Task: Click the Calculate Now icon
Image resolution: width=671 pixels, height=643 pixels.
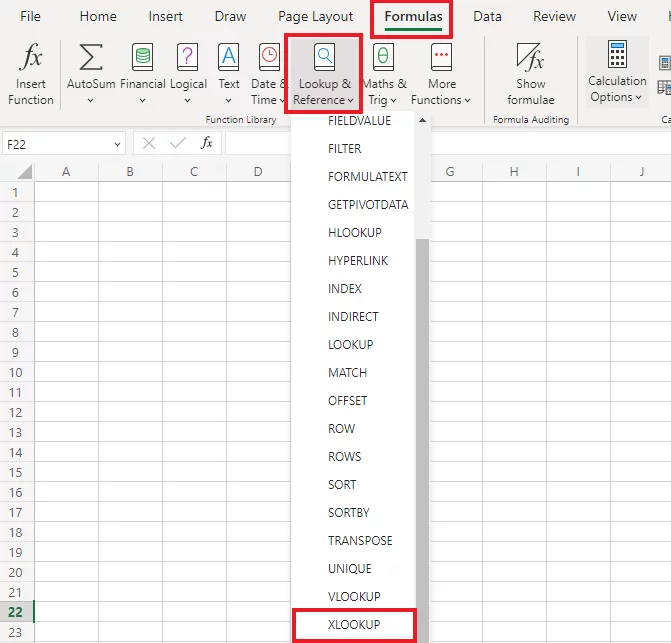Action: tap(665, 63)
